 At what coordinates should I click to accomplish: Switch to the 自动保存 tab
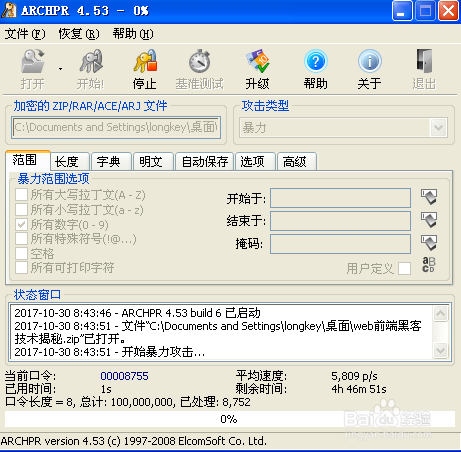pos(204,162)
